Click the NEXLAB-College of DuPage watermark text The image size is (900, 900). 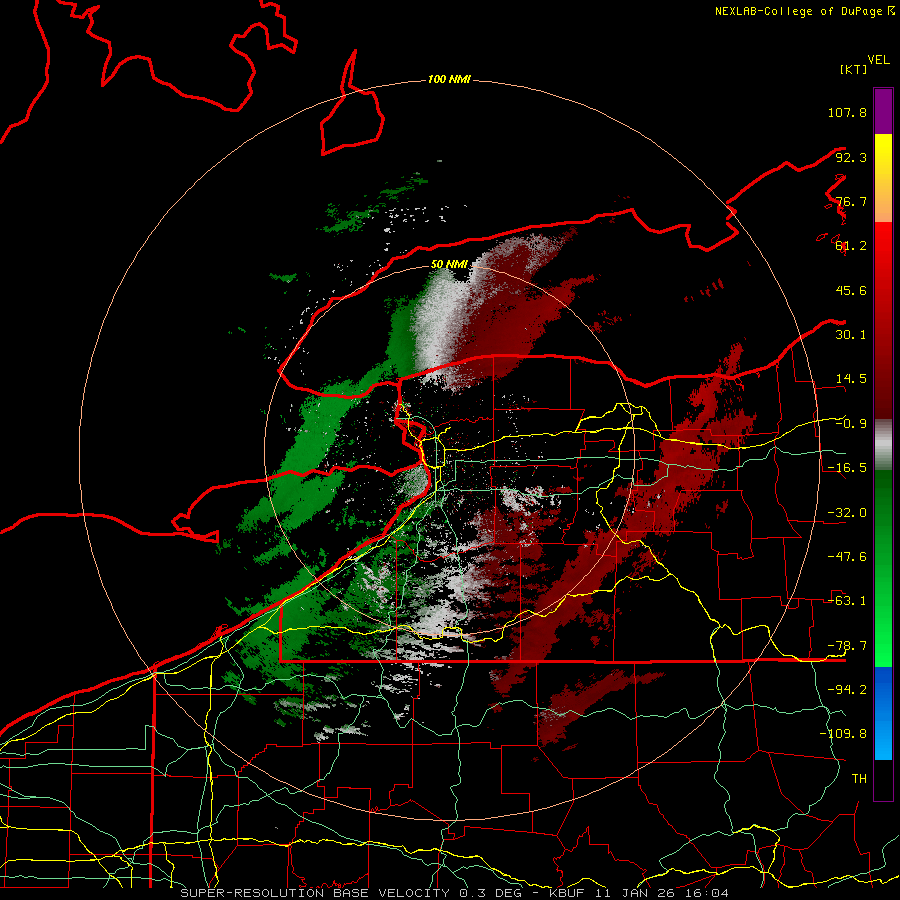[x=804, y=11]
